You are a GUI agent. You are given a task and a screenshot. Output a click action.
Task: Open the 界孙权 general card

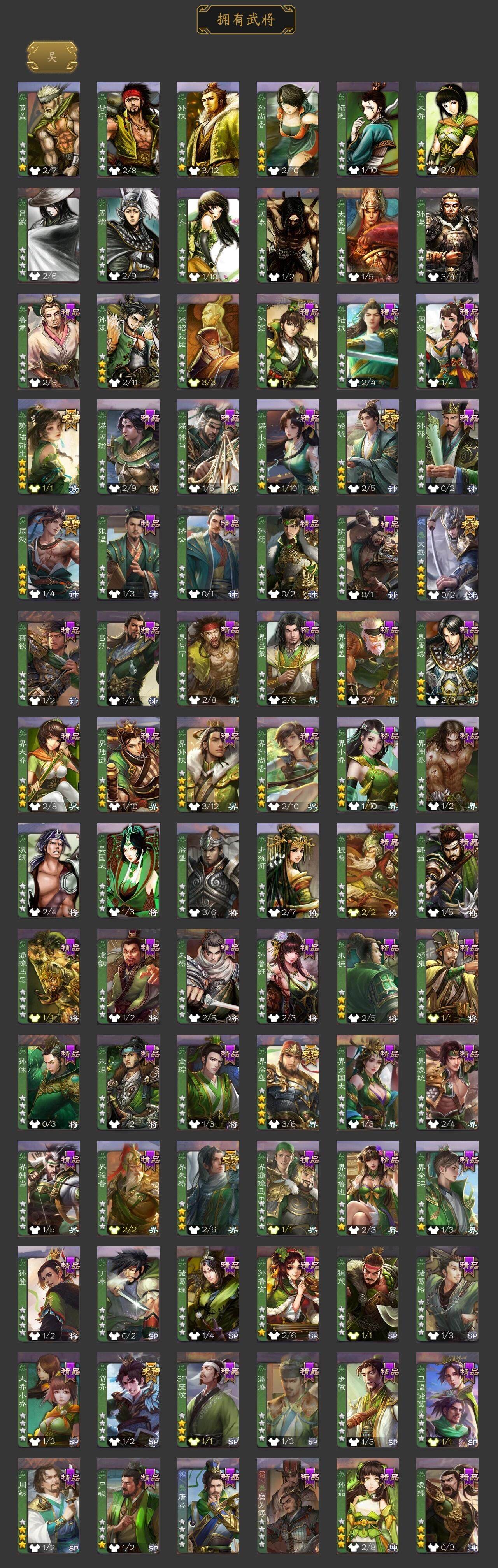pyautogui.click(x=208, y=765)
